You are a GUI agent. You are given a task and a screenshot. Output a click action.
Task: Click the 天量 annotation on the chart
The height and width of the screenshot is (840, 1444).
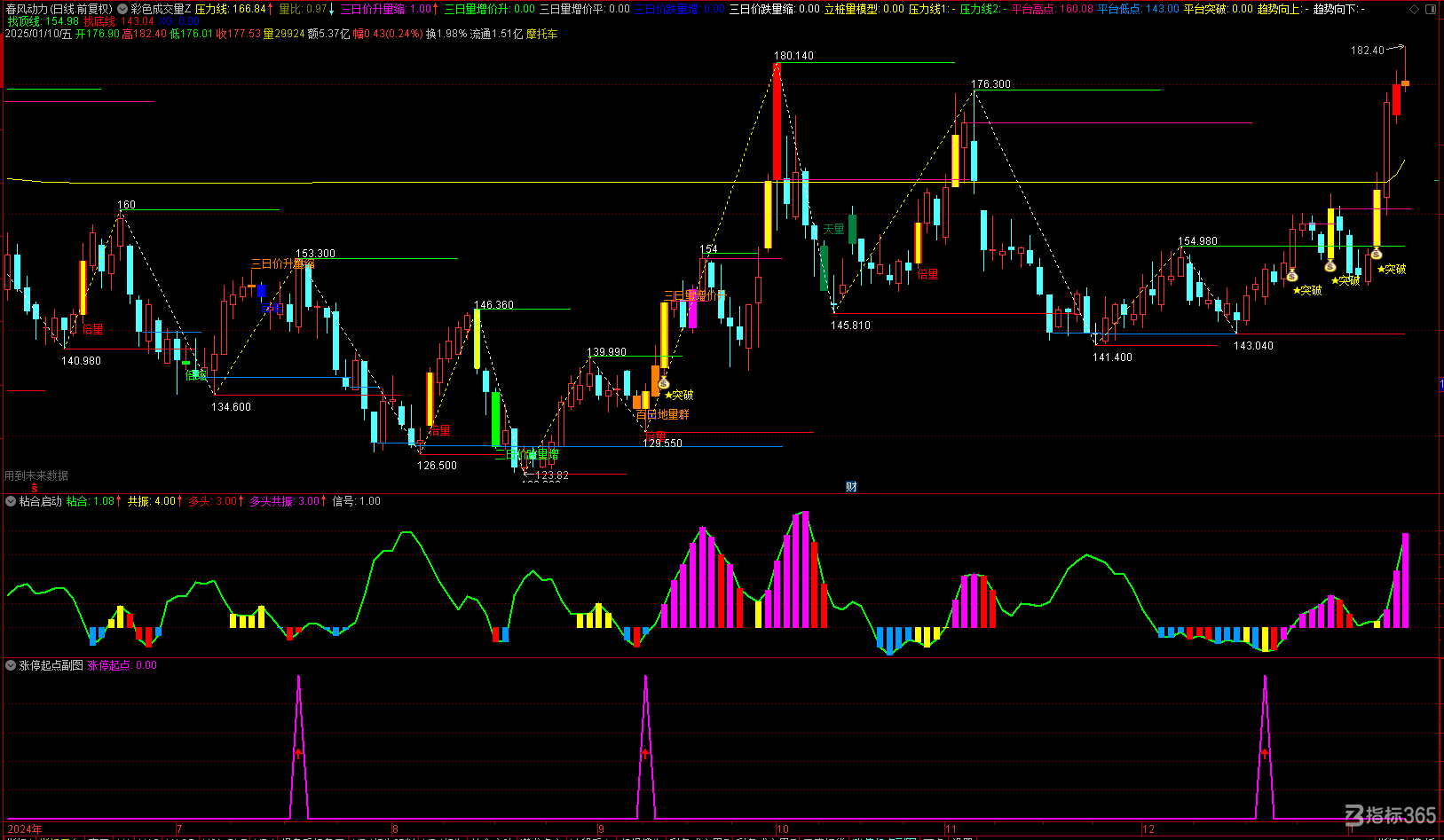point(833,229)
